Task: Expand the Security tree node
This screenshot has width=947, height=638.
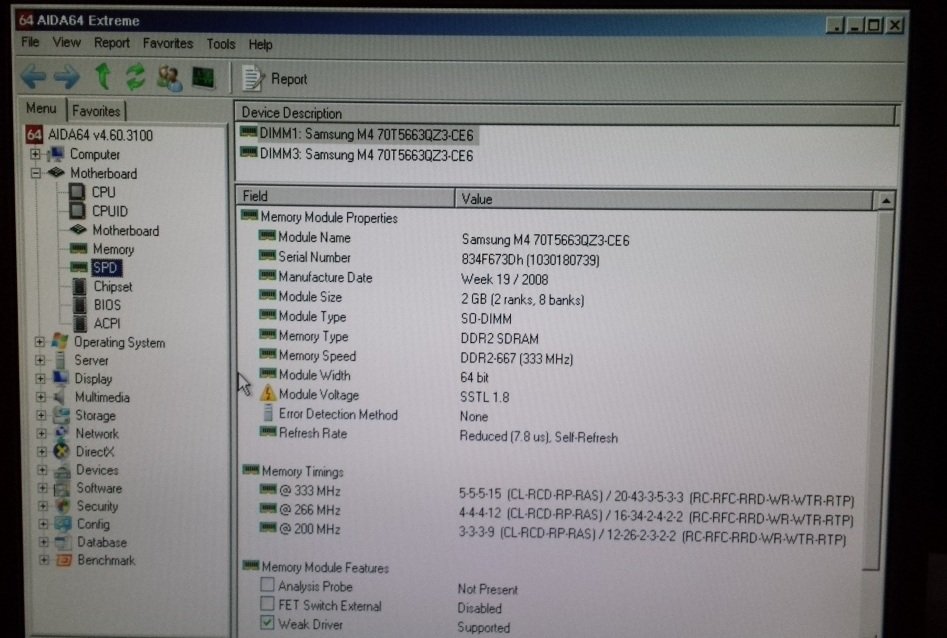Action: (42, 506)
